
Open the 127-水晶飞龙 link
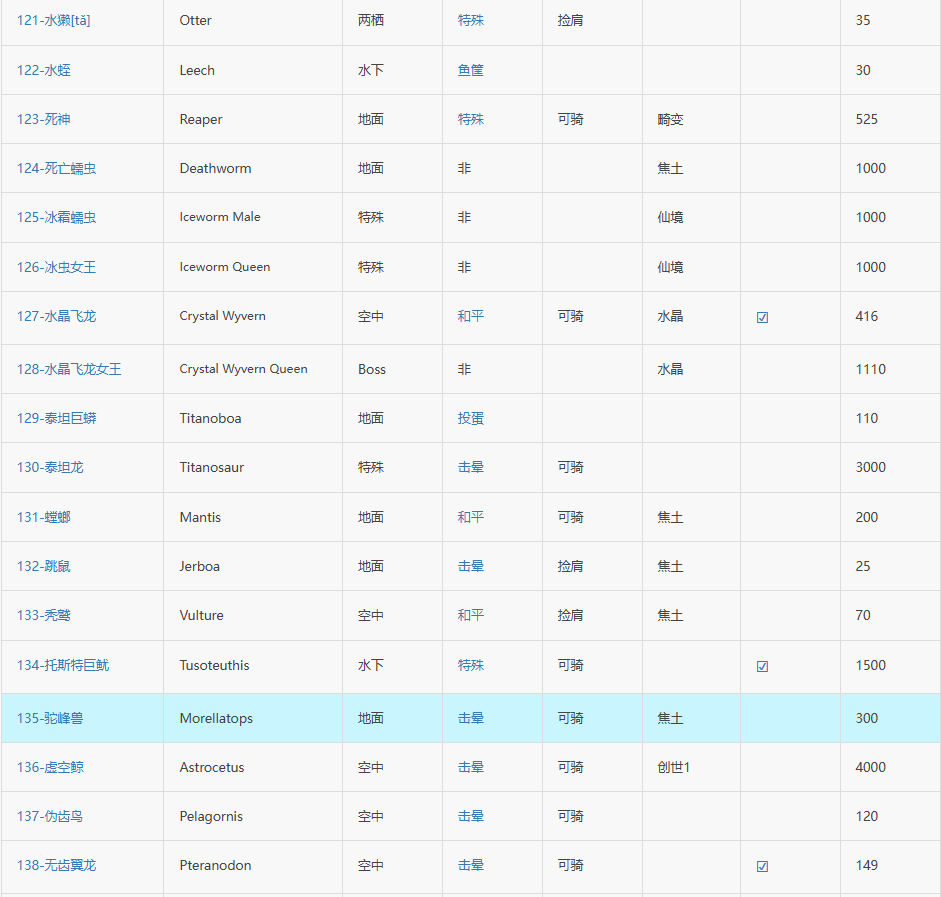pyautogui.click(x=56, y=316)
